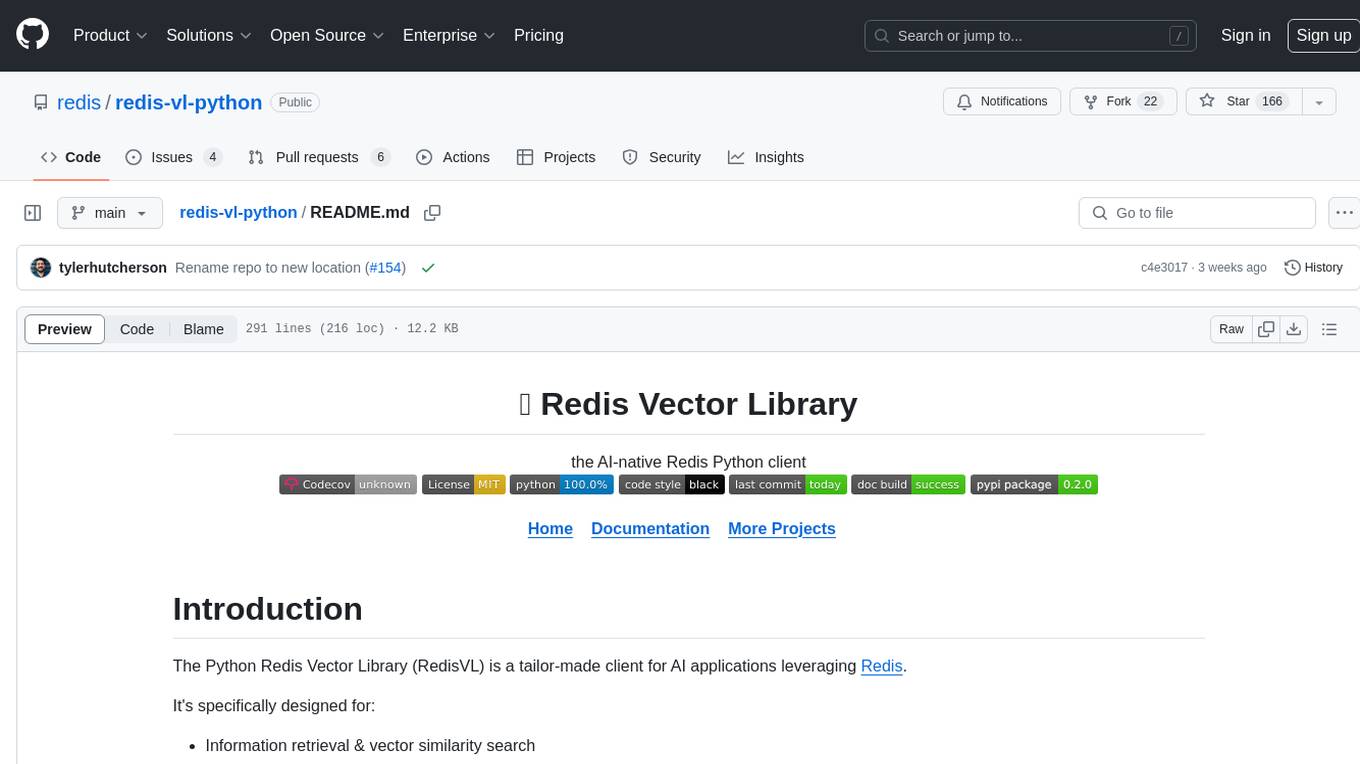This screenshot has width=1360, height=764.
Task: Select the Blame view
Action: [x=203, y=329]
